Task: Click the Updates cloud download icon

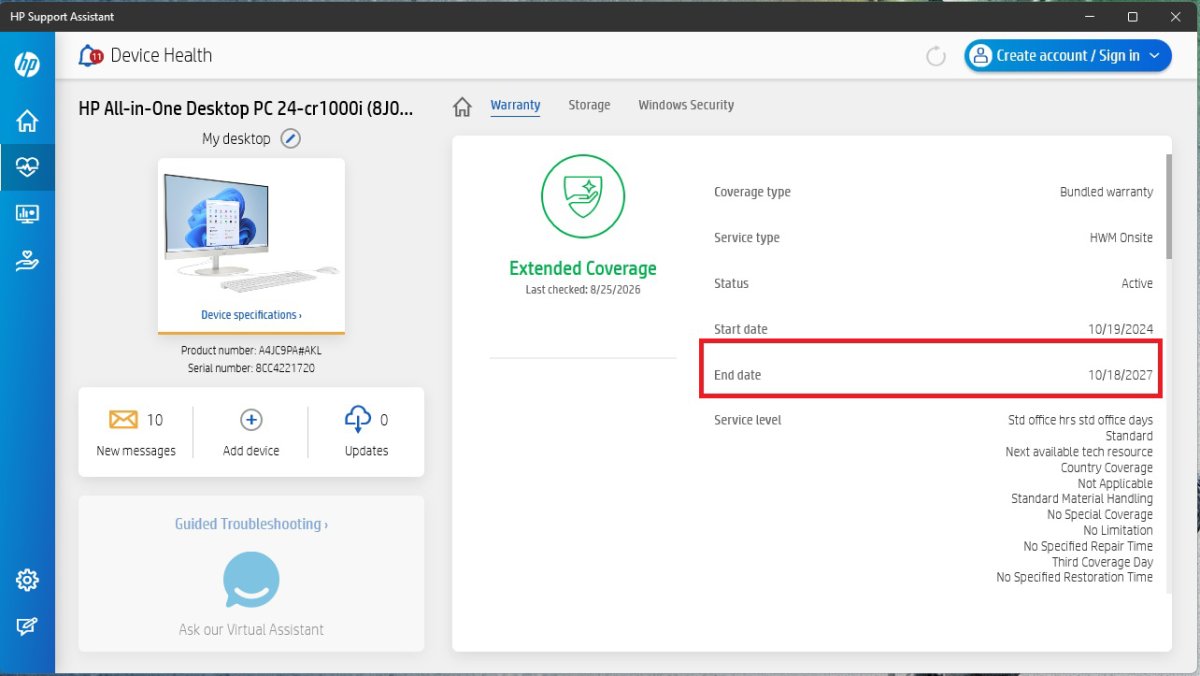Action: click(x=357, y=419)
